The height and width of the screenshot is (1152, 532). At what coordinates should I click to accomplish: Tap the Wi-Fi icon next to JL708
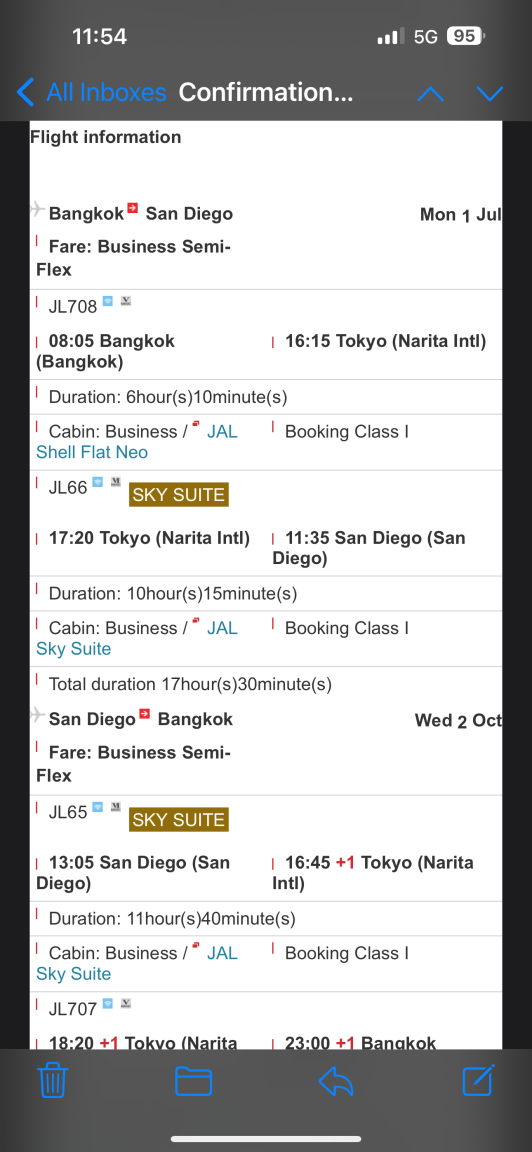pos(108,300)
